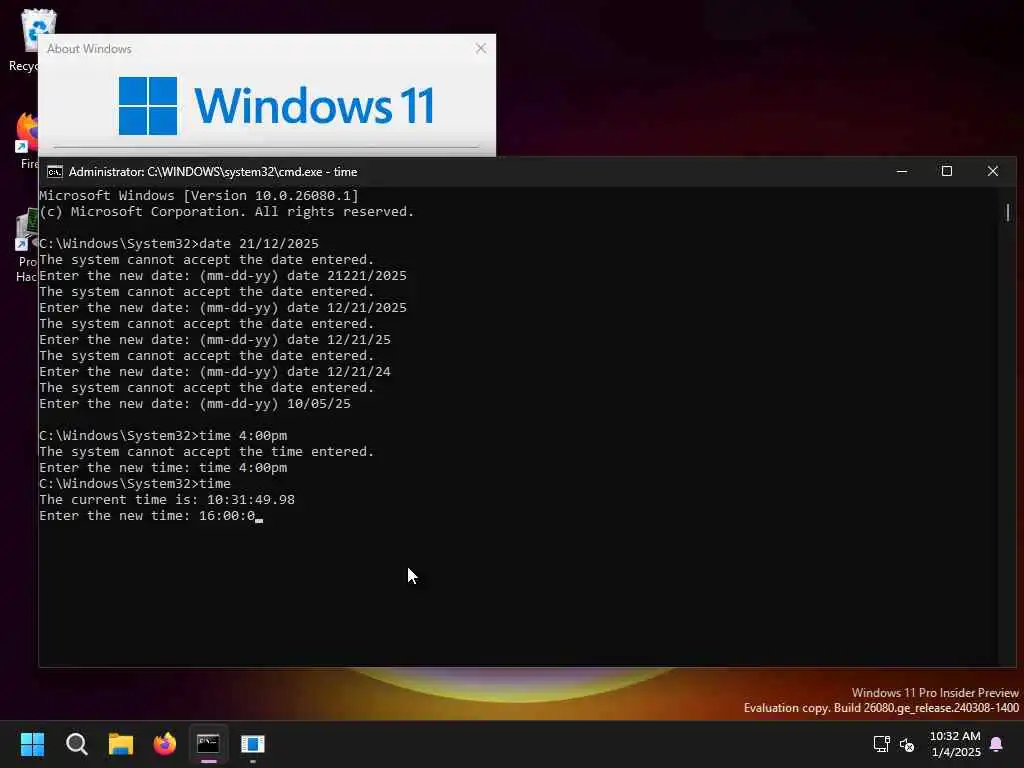Click the Command Prompt vertical scrollbar thumb
The image size is (1024, 768).
click(x=1008, y=212)
